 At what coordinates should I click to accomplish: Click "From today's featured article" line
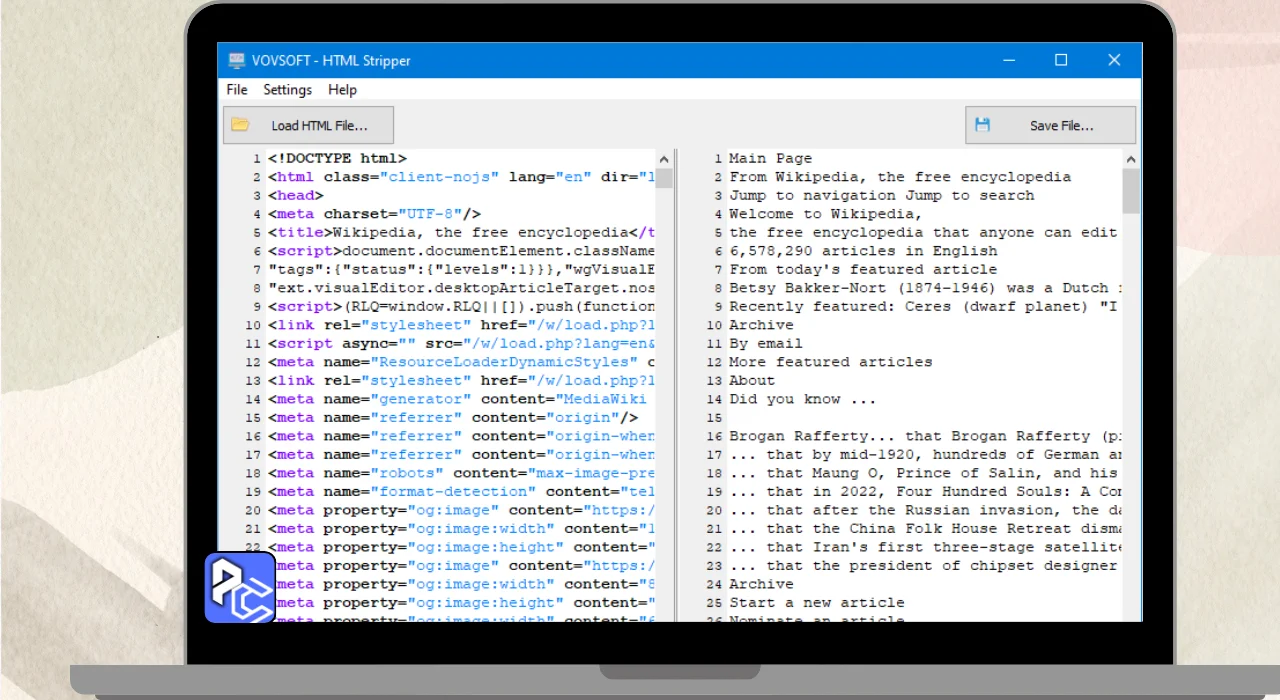coord(863,269)
